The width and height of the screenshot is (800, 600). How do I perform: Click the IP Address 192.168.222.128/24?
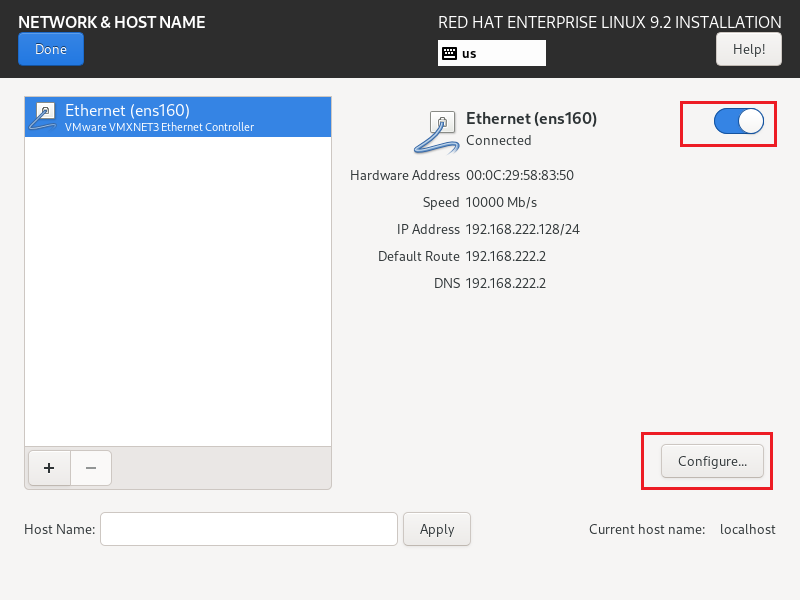coord(522,230)
